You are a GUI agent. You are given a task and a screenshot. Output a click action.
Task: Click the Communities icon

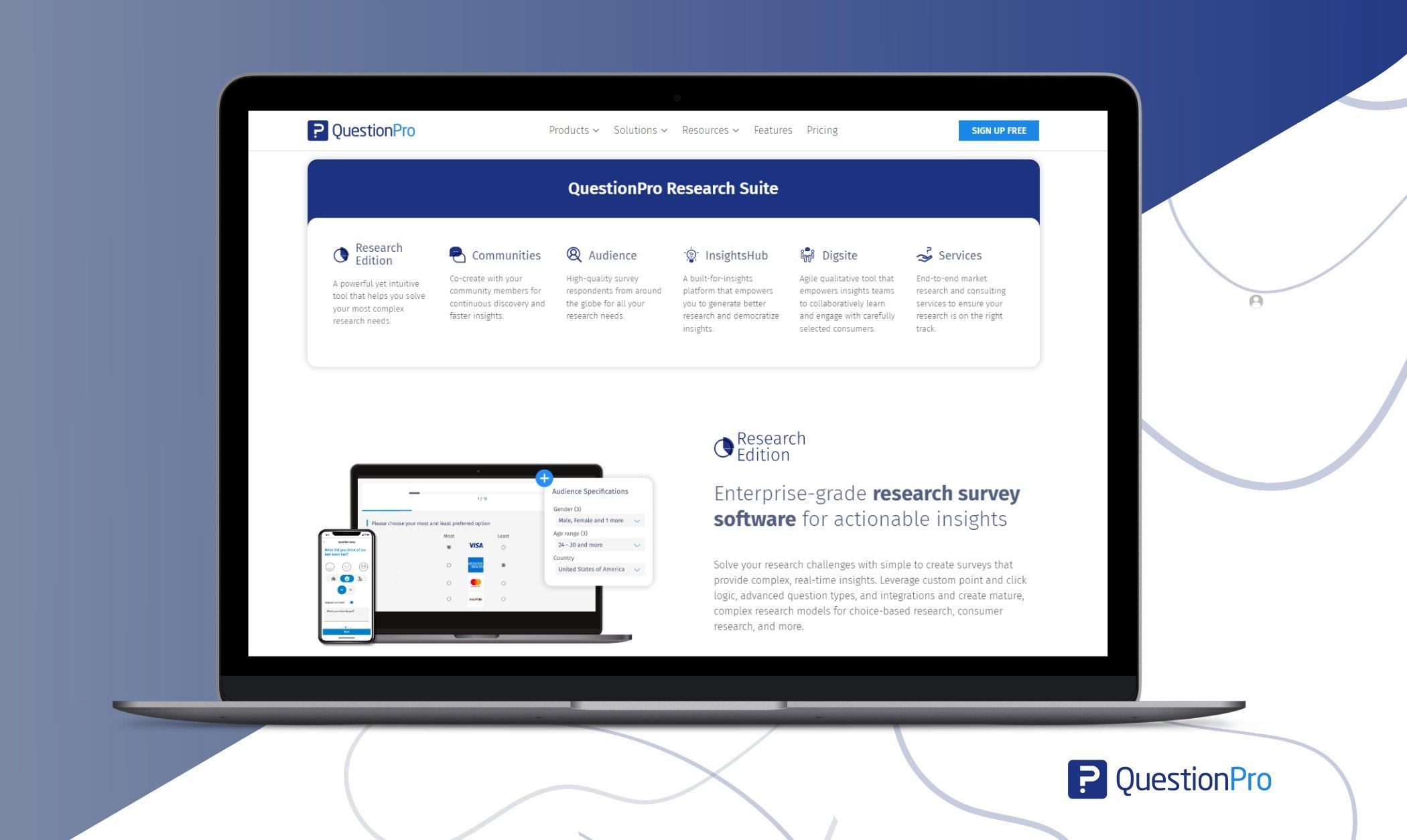point(457,254)
